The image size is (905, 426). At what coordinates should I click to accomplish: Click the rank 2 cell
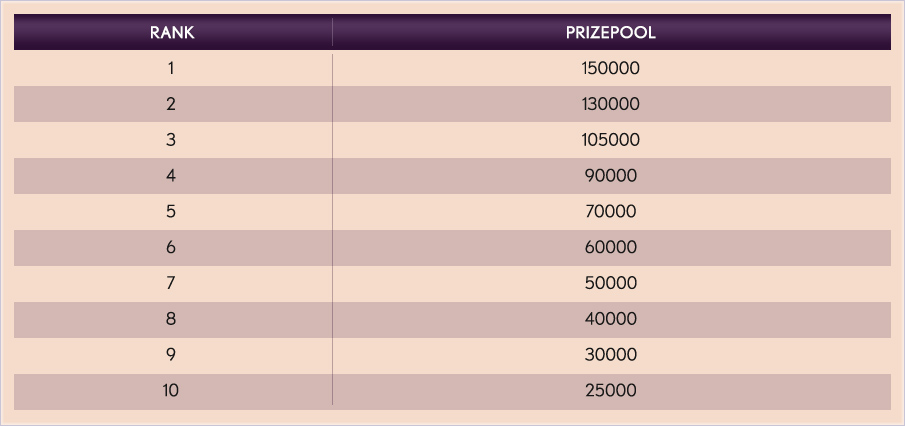[171, 104]
